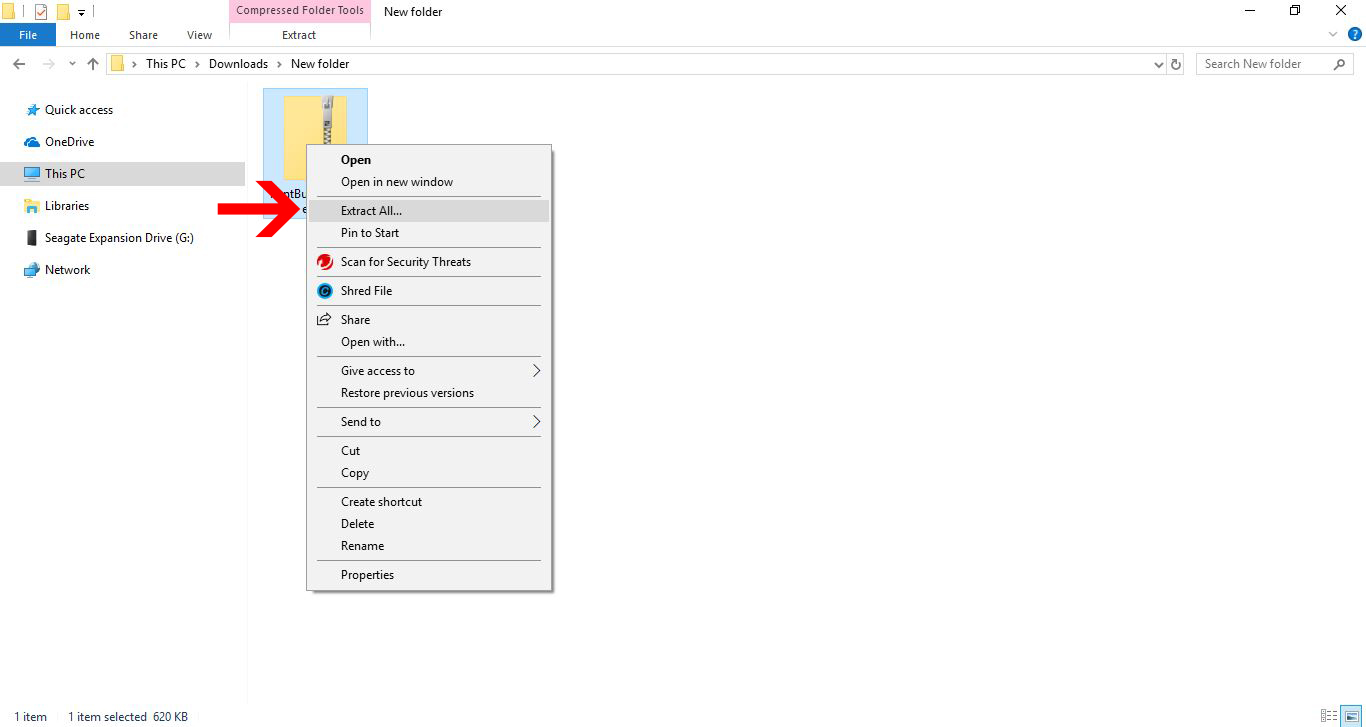1366x727 pixels.
Task: Choose Open with... entry
Action: tap(429, 342)
